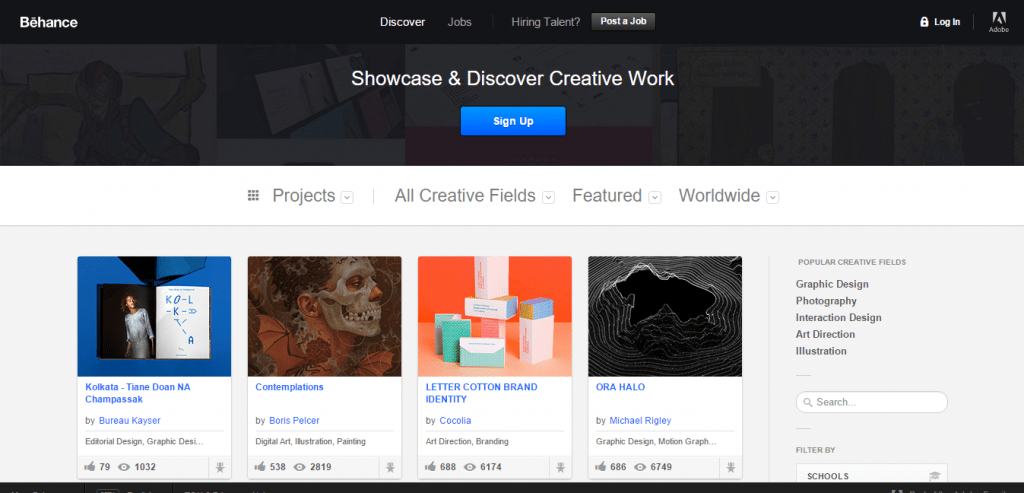Filter by Photography field
This screenshot has width=1024, height=493.
coord(826,301)
